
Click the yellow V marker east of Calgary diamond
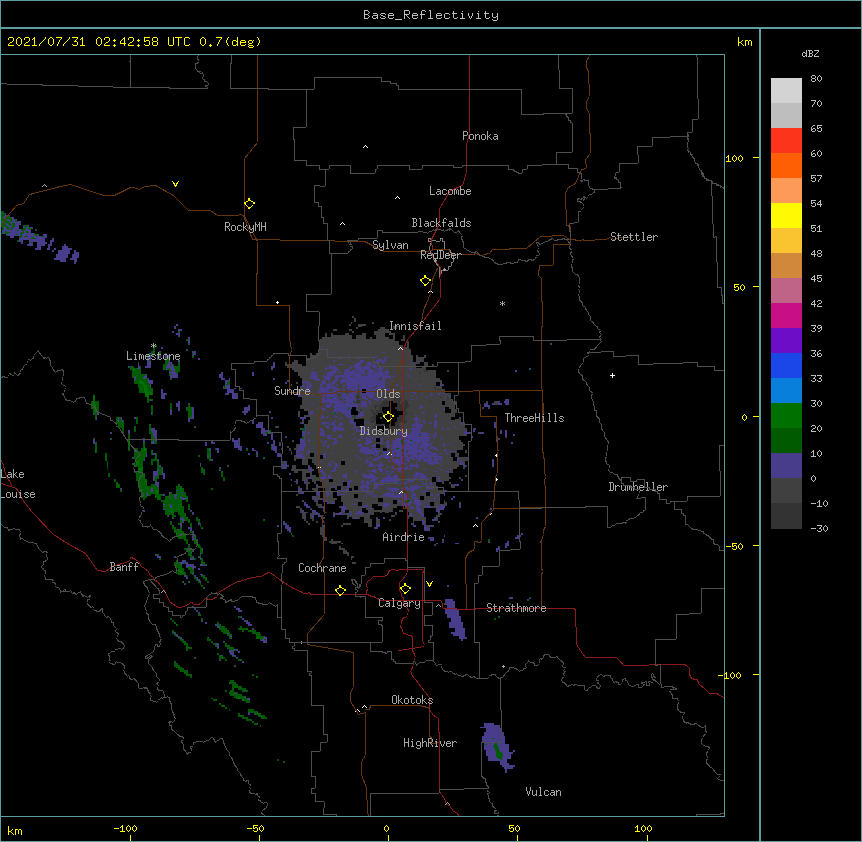tap(429, 584)
